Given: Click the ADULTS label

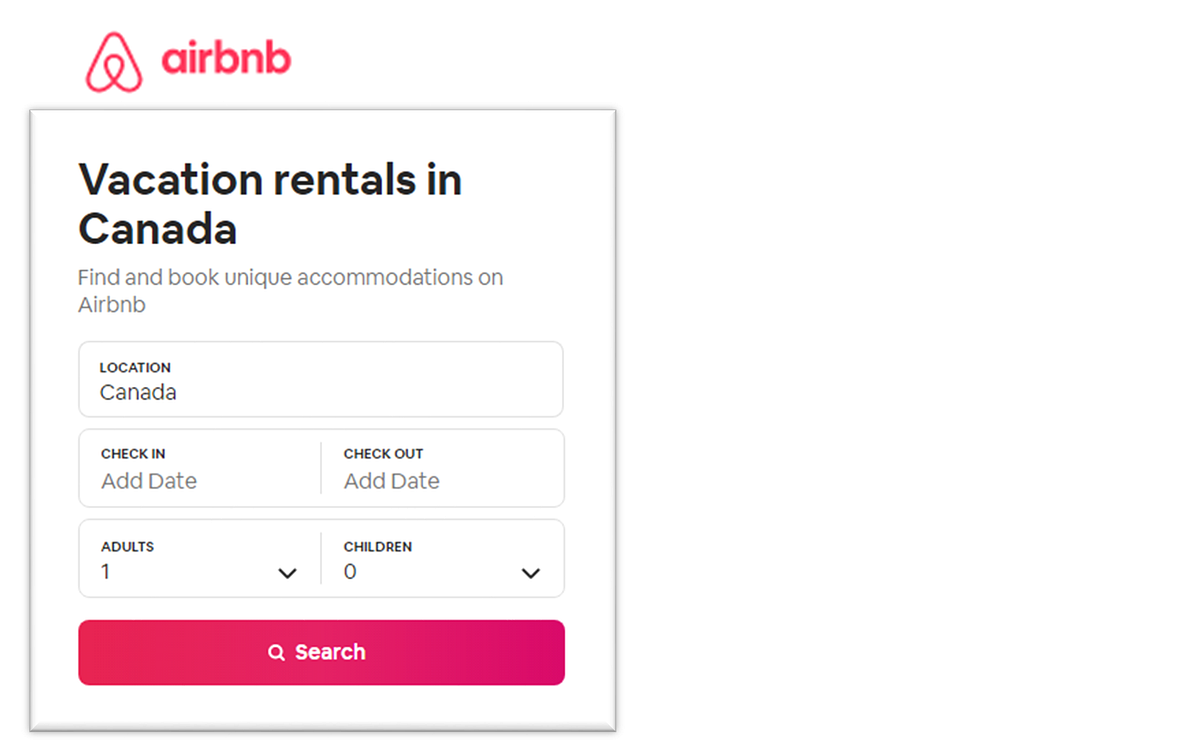Looking at the screenshot, I should click(127, 547).
